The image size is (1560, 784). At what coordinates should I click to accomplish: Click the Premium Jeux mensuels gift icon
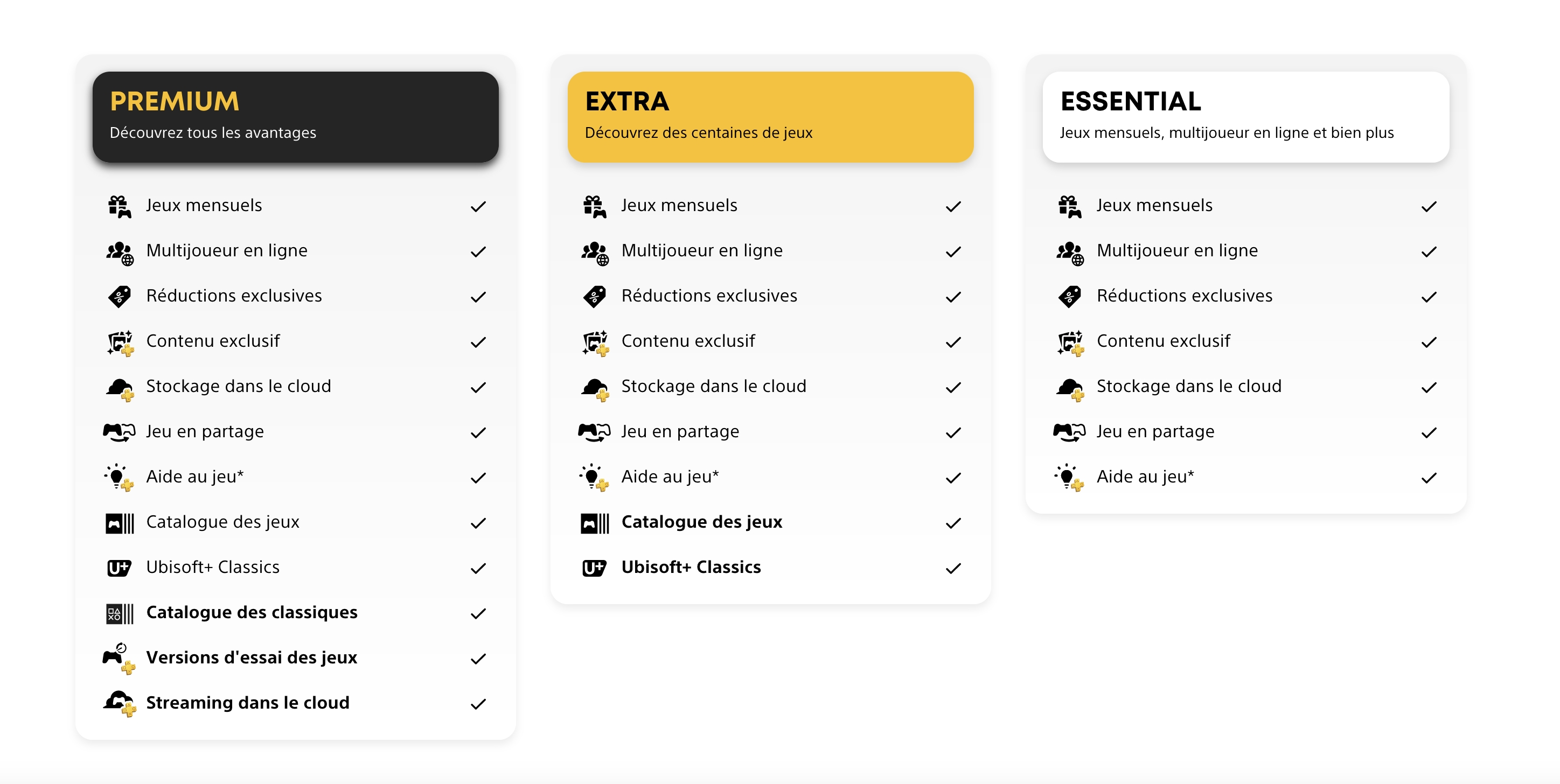[119, 206]
